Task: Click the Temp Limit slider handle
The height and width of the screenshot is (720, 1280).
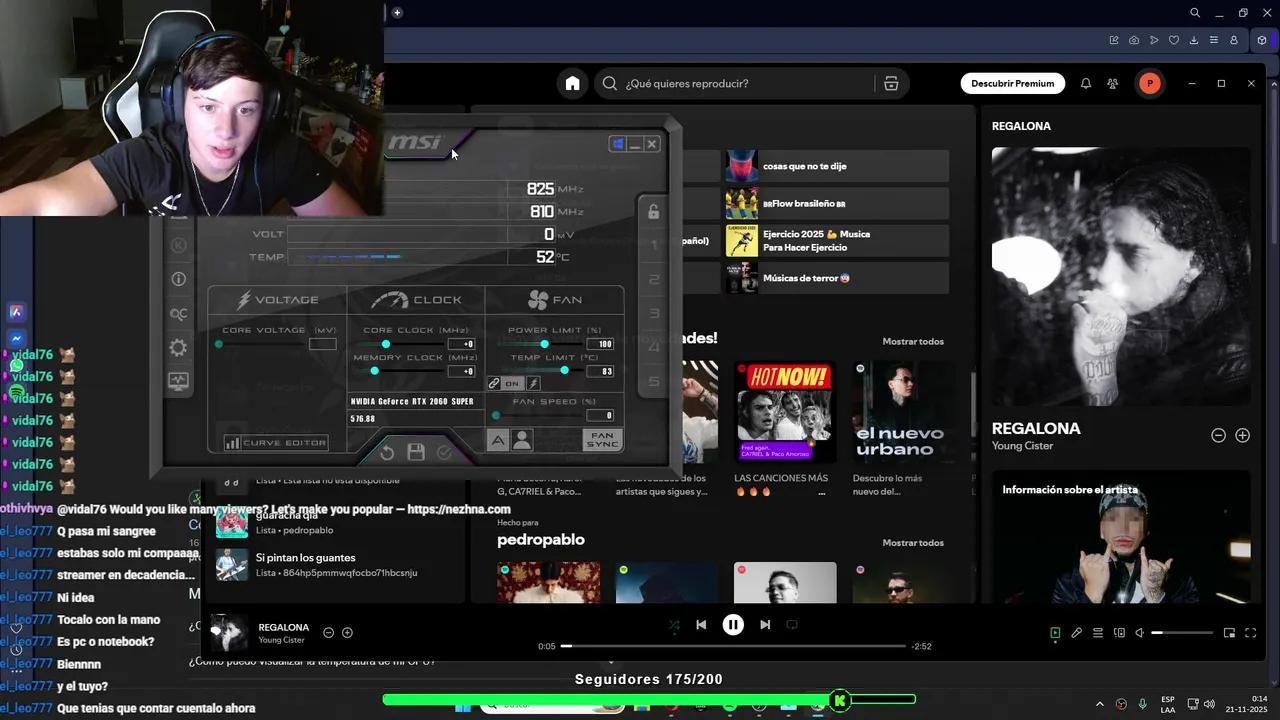Action: tap(564, 371)
